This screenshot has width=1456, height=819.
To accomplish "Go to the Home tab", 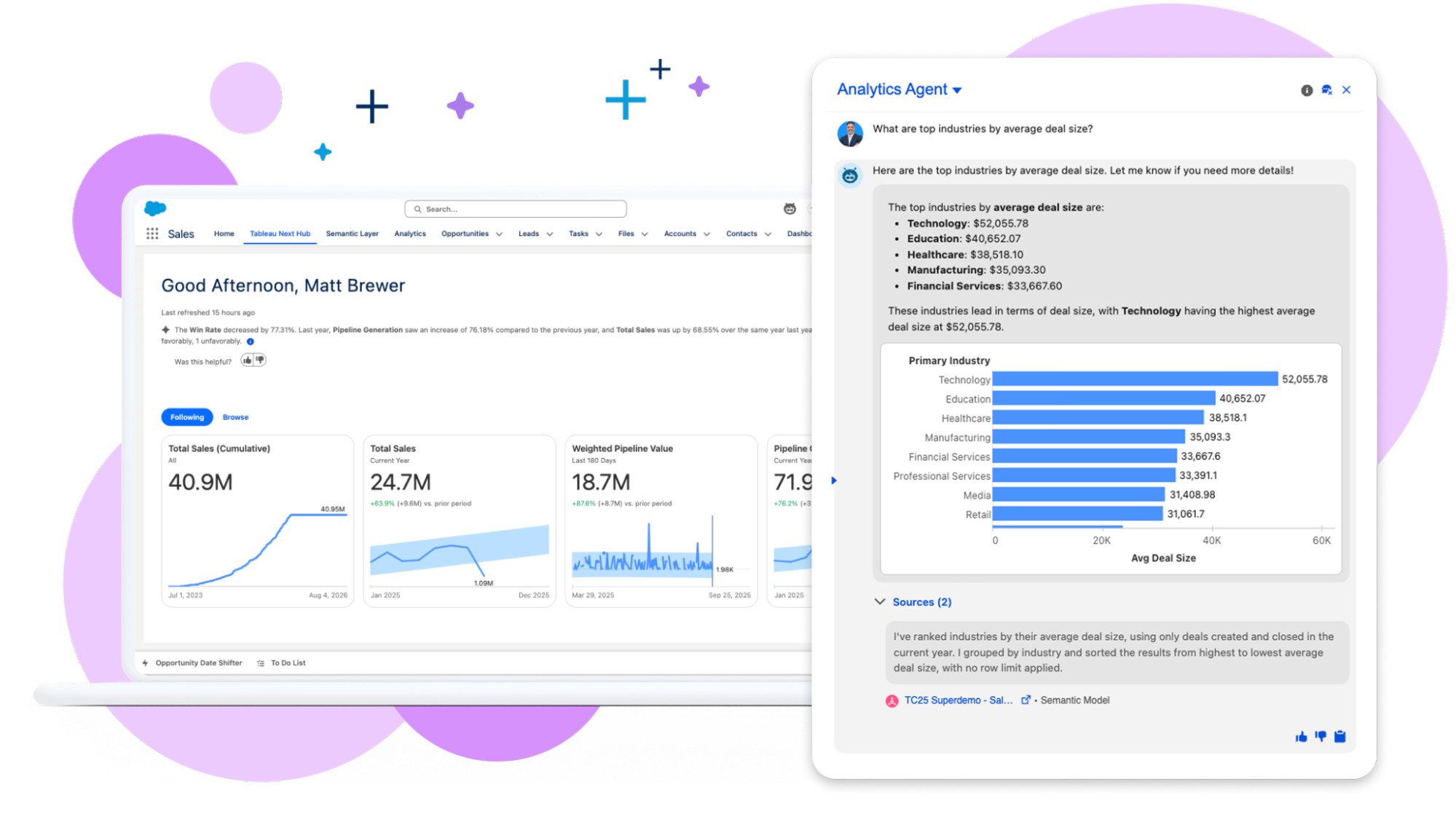I will (x=224, y=234).
